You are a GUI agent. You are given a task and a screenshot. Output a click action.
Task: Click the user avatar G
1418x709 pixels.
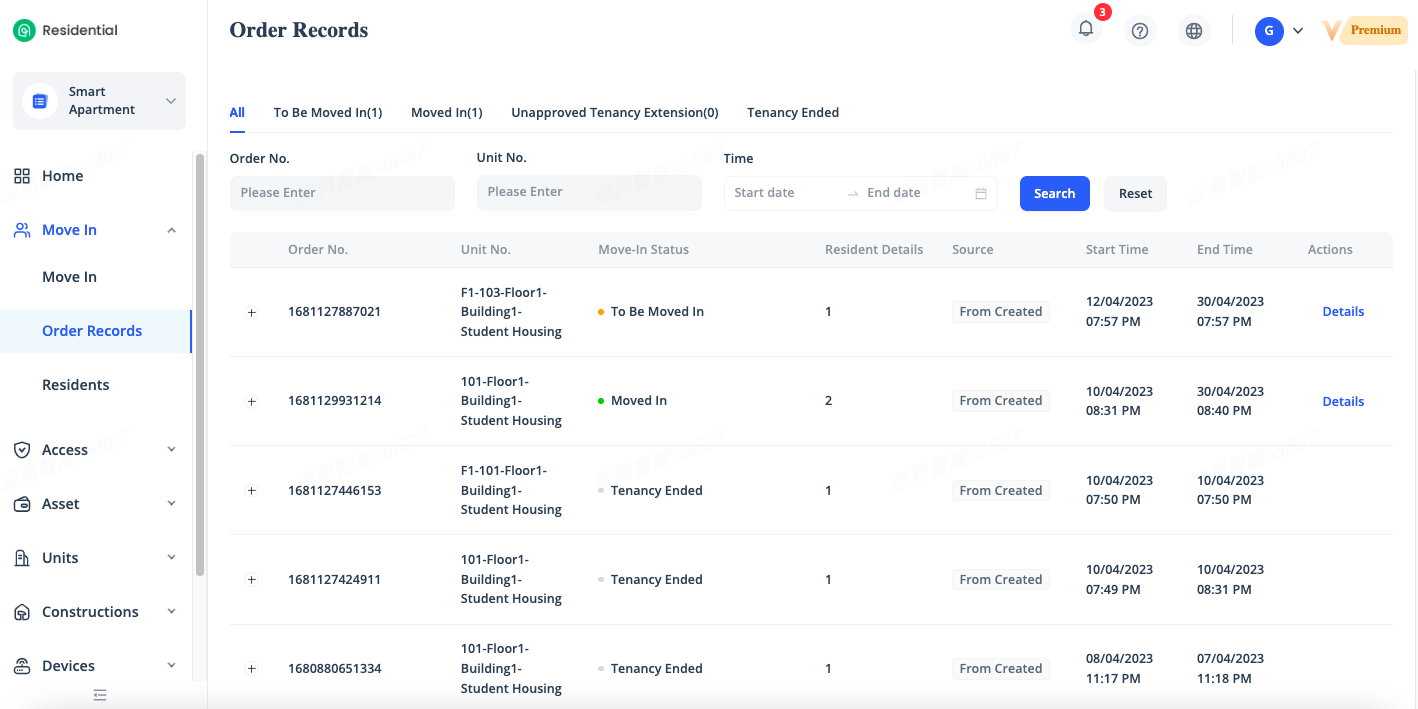pos(1269,31)
